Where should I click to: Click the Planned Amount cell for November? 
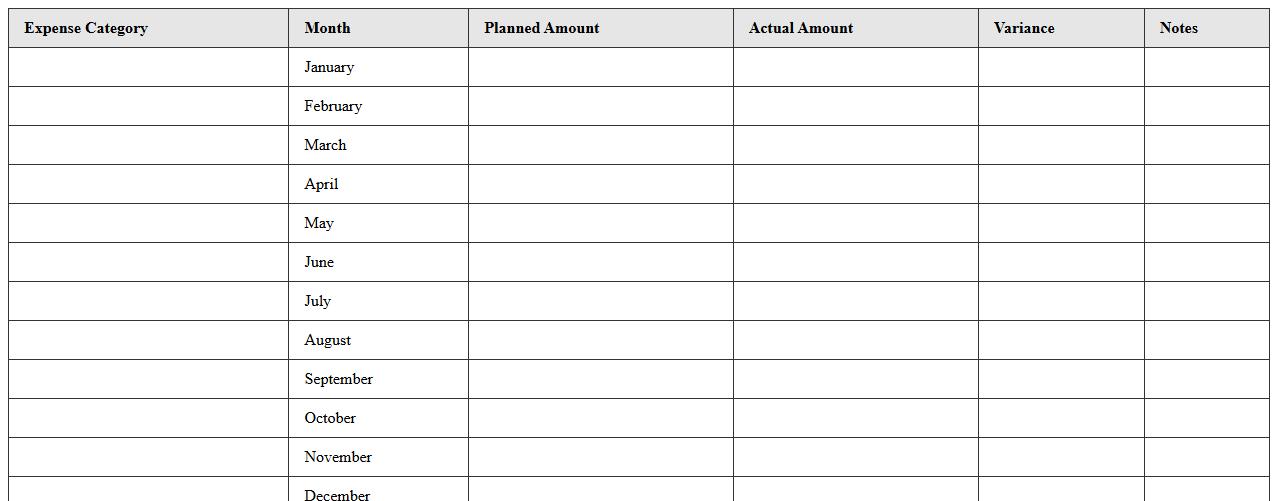coord(600,457)
